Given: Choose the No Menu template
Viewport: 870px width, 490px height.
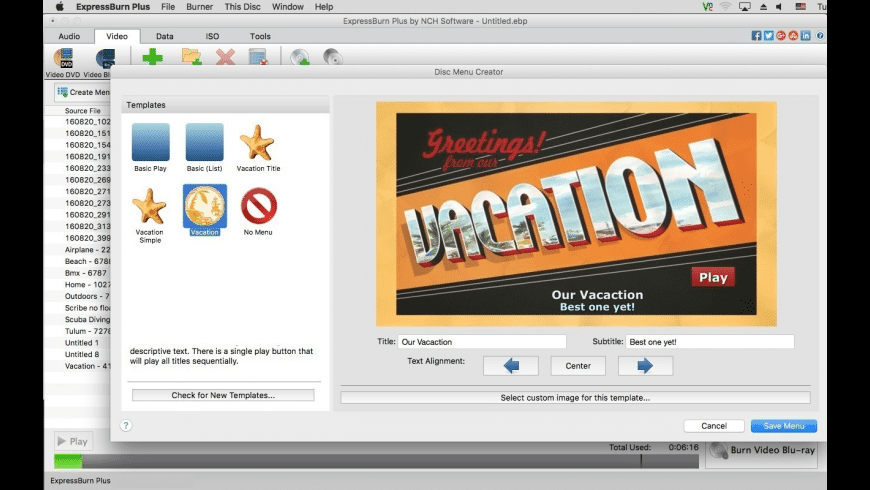Looking at the screenshot, I should [x=258, y=206].
